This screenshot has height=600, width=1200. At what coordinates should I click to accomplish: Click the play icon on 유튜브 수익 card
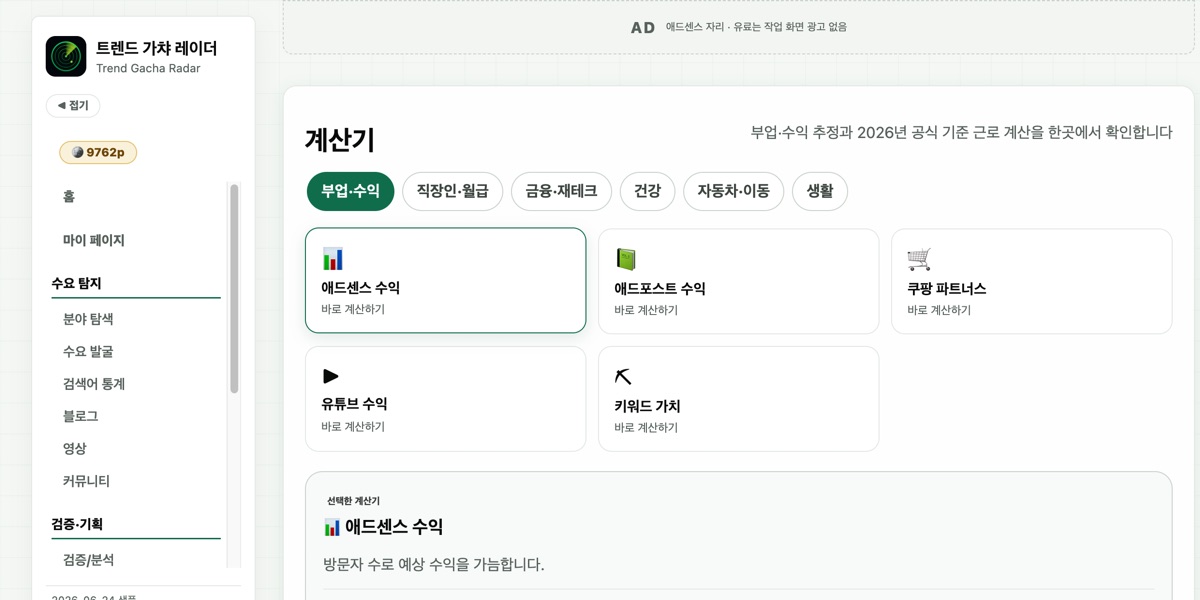[331, 376]
